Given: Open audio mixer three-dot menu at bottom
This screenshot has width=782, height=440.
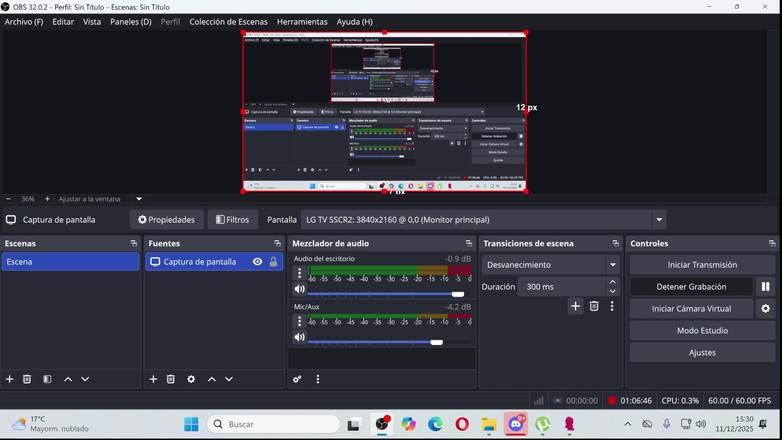Looking at the screenshot, I should click(x=318, y=379).
